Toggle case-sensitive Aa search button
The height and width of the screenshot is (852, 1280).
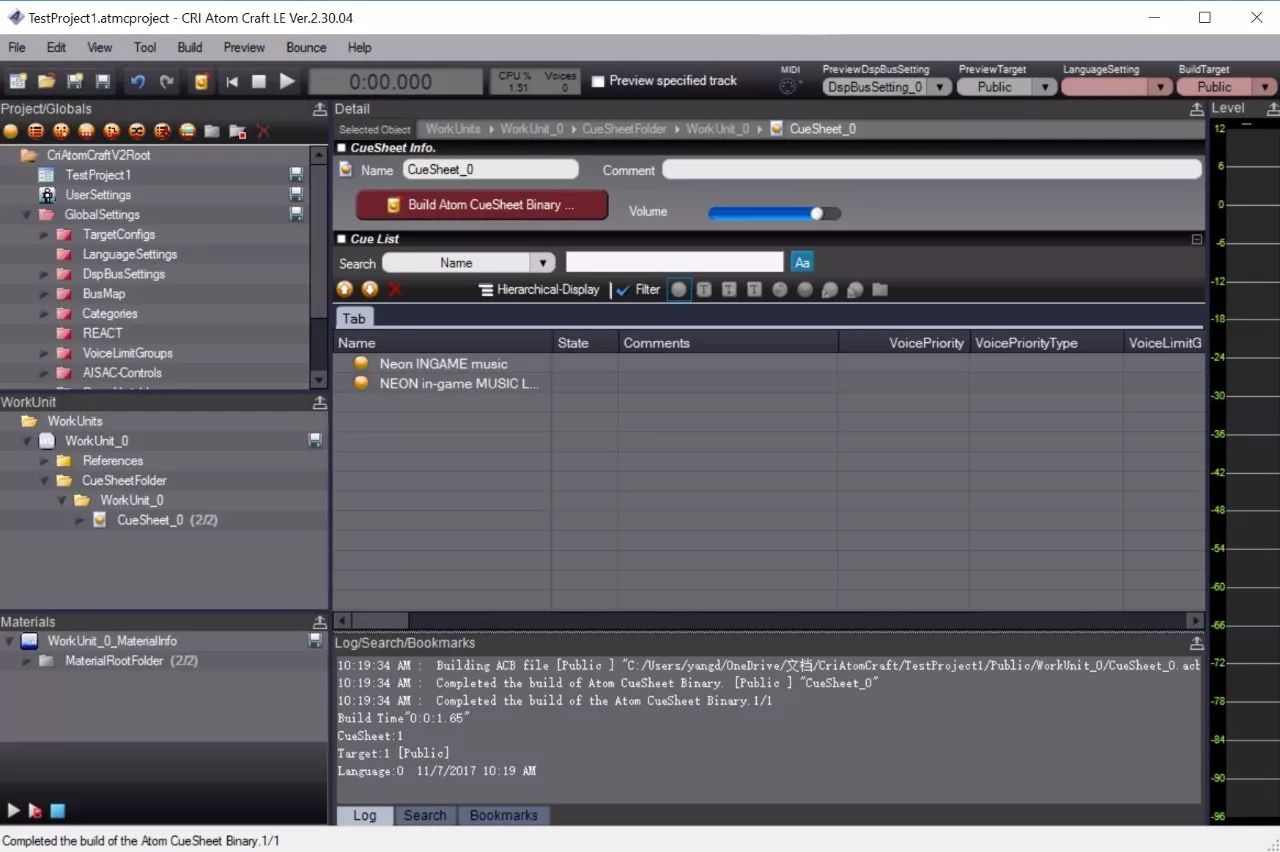pyautogui.click(x=802, y=262)
